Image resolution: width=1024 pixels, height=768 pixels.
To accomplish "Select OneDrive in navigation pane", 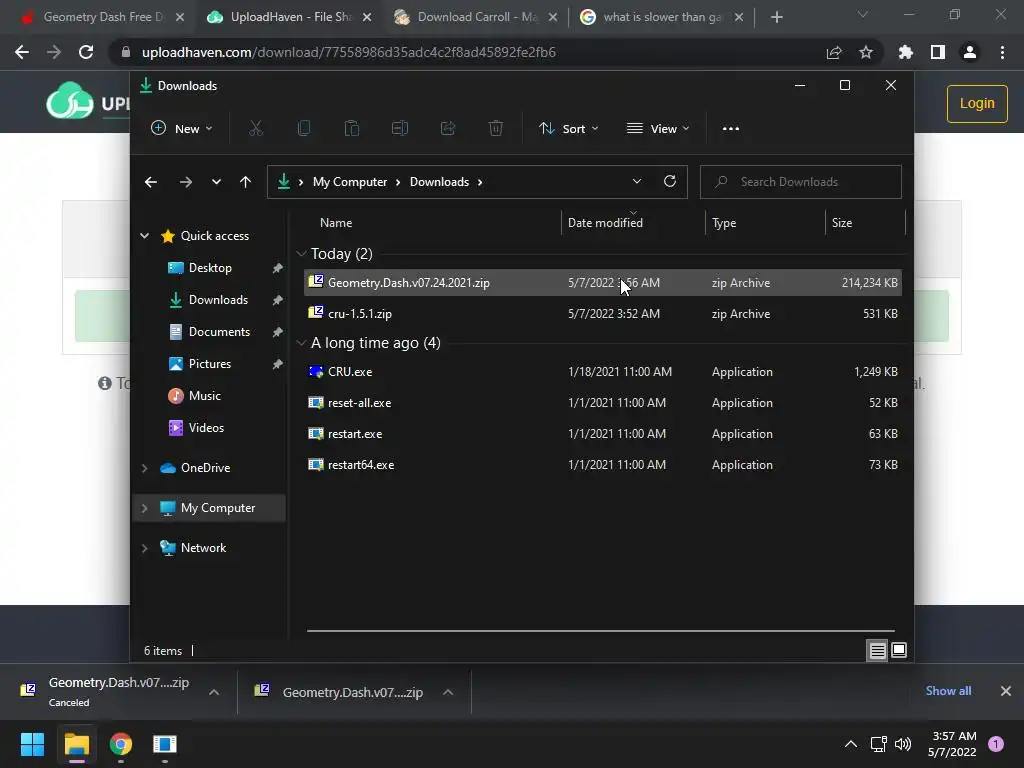I will 205,468.
